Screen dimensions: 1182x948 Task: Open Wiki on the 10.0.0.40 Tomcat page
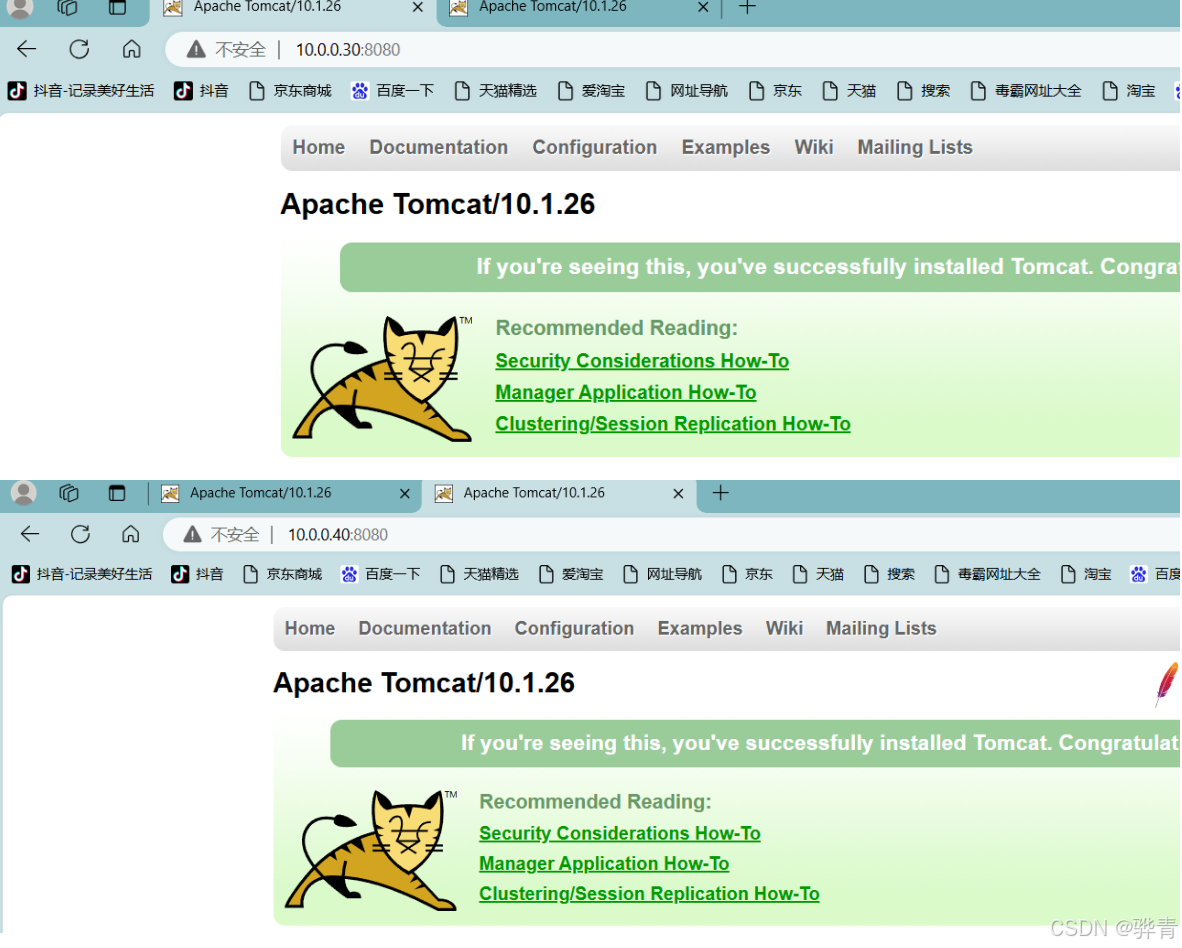coord(784,628)
